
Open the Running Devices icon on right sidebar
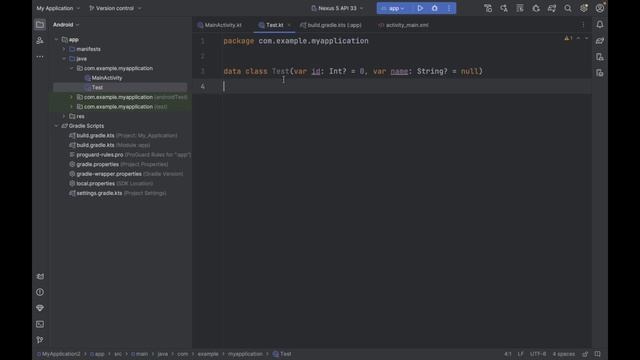click(600, 73)
